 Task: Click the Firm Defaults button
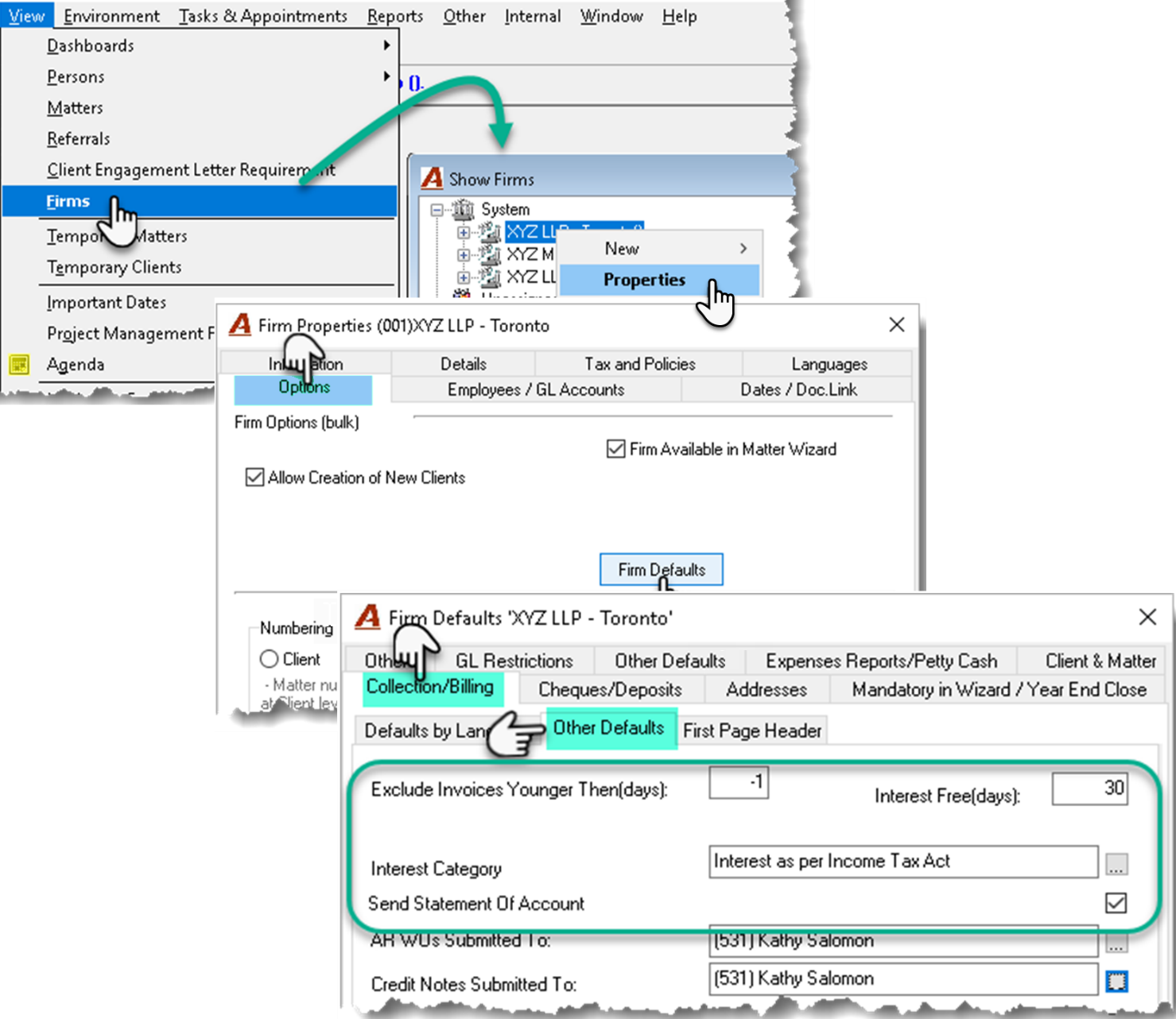(x=662, y=569)
